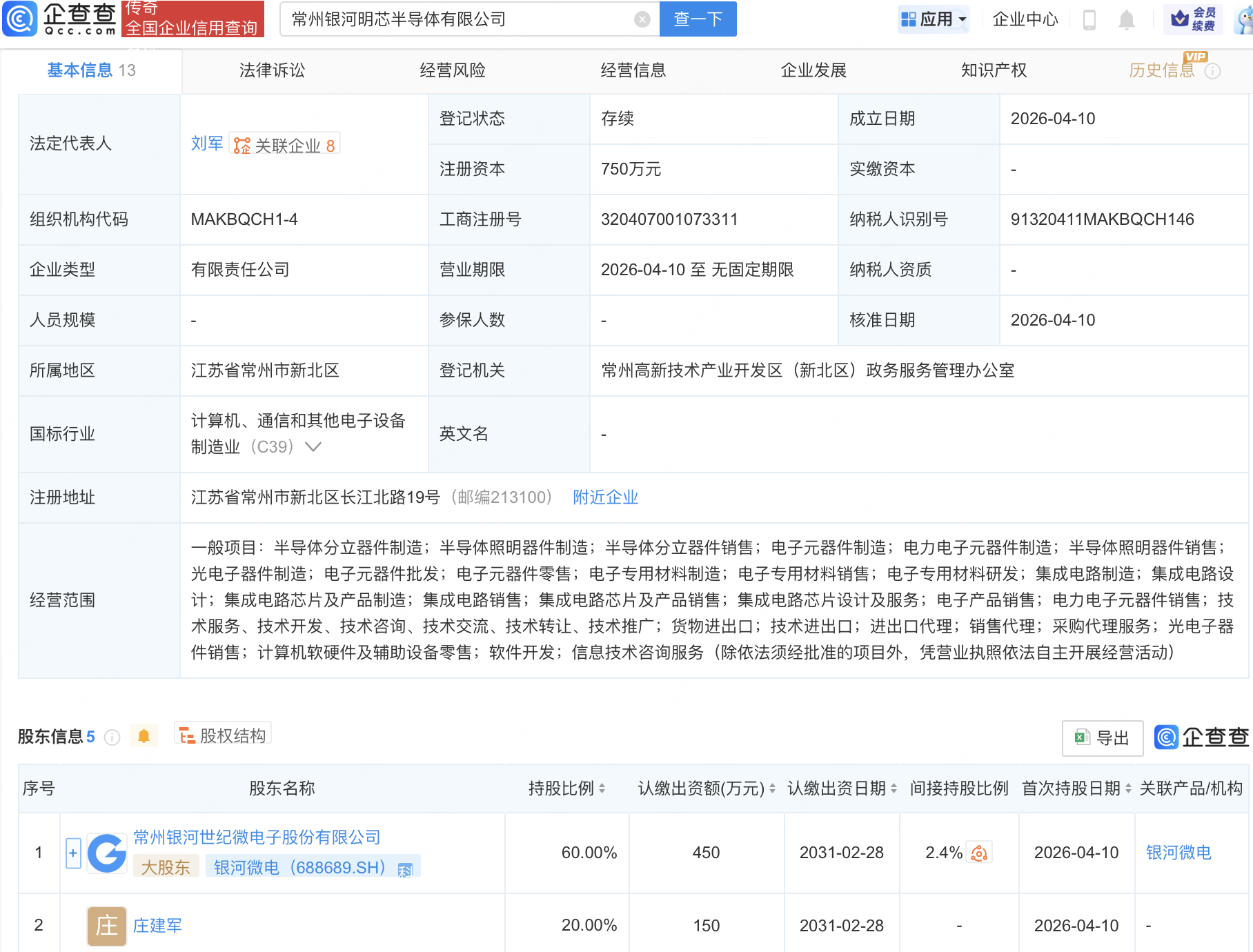Image resolution: width=1253 pixels, height=952 pixels.
Task: Open indirect shareholding chart icon beside 2.4%
Action: click(979, 853)
